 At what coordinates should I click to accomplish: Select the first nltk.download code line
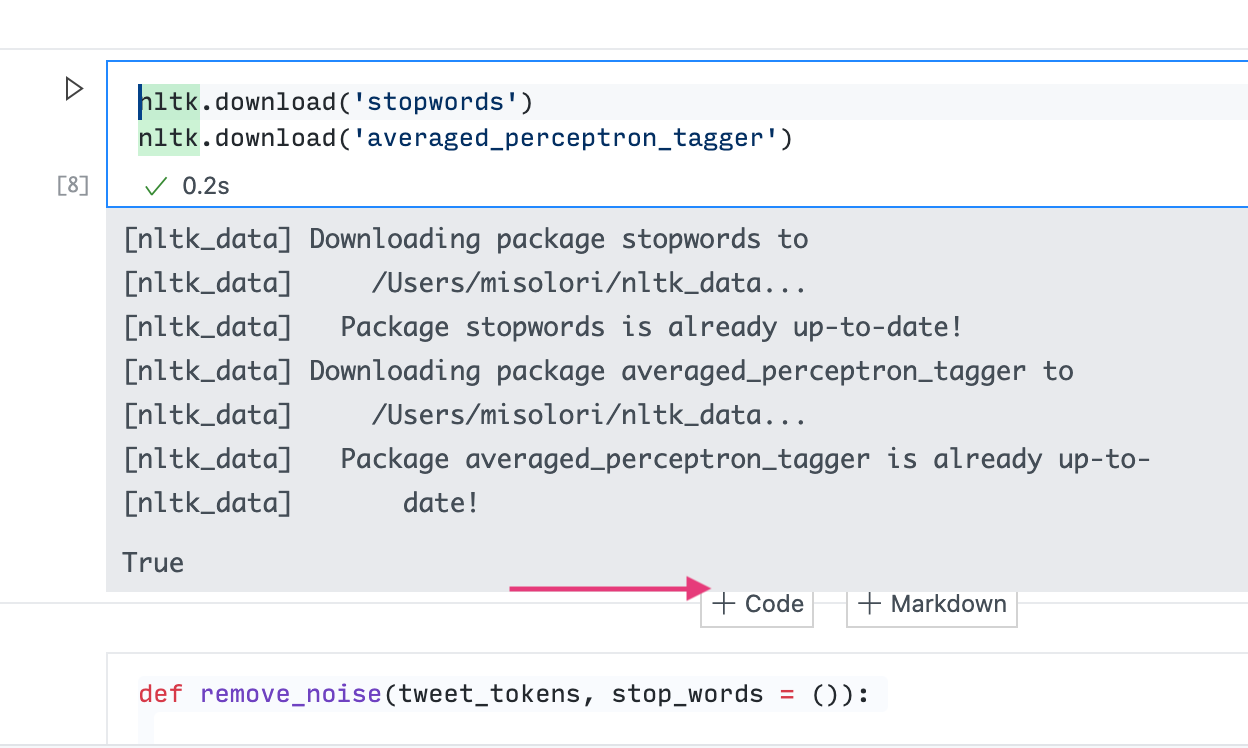pos(336,101)
